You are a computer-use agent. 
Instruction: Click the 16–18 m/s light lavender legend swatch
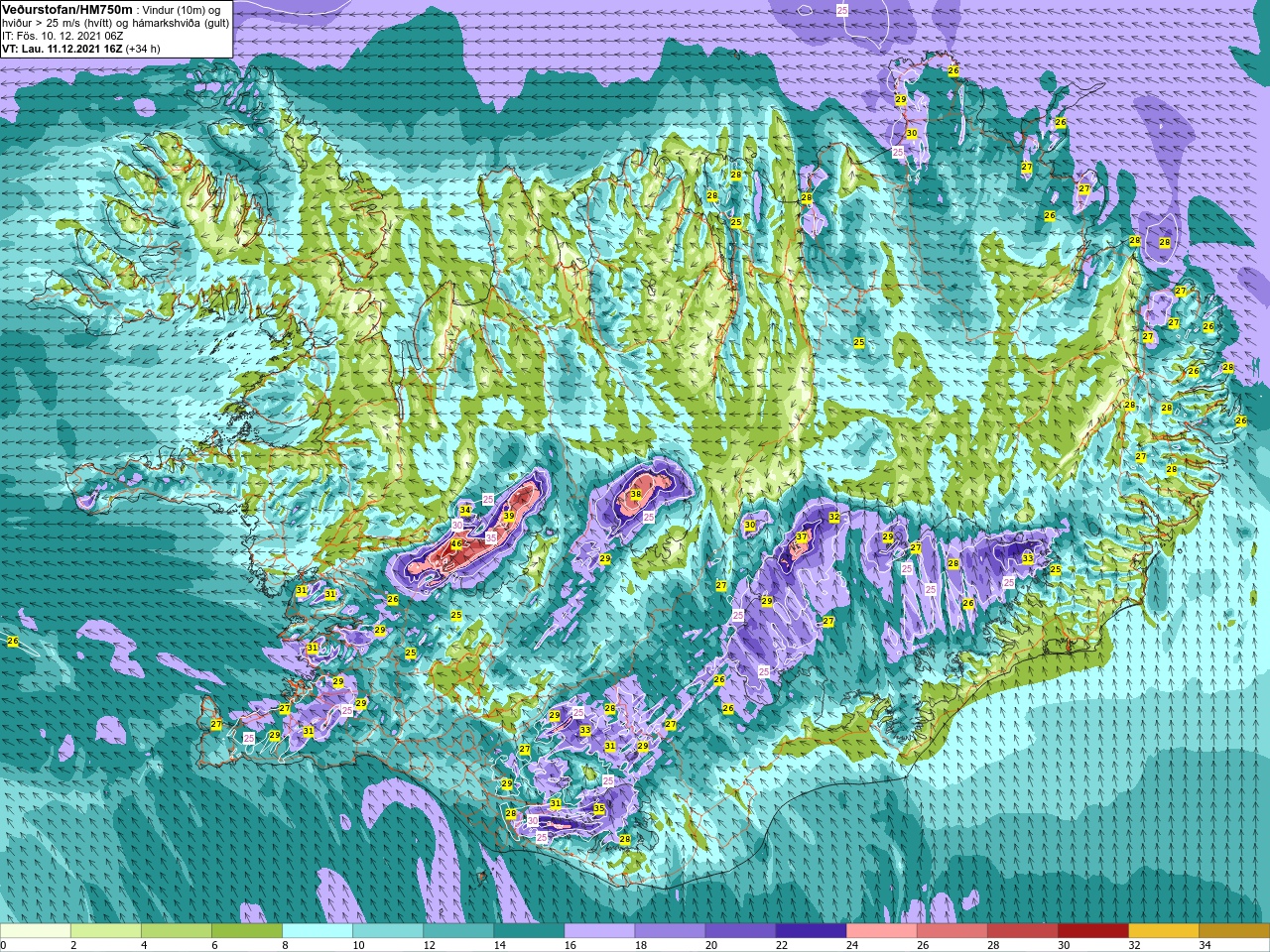(x=599, y=931)
